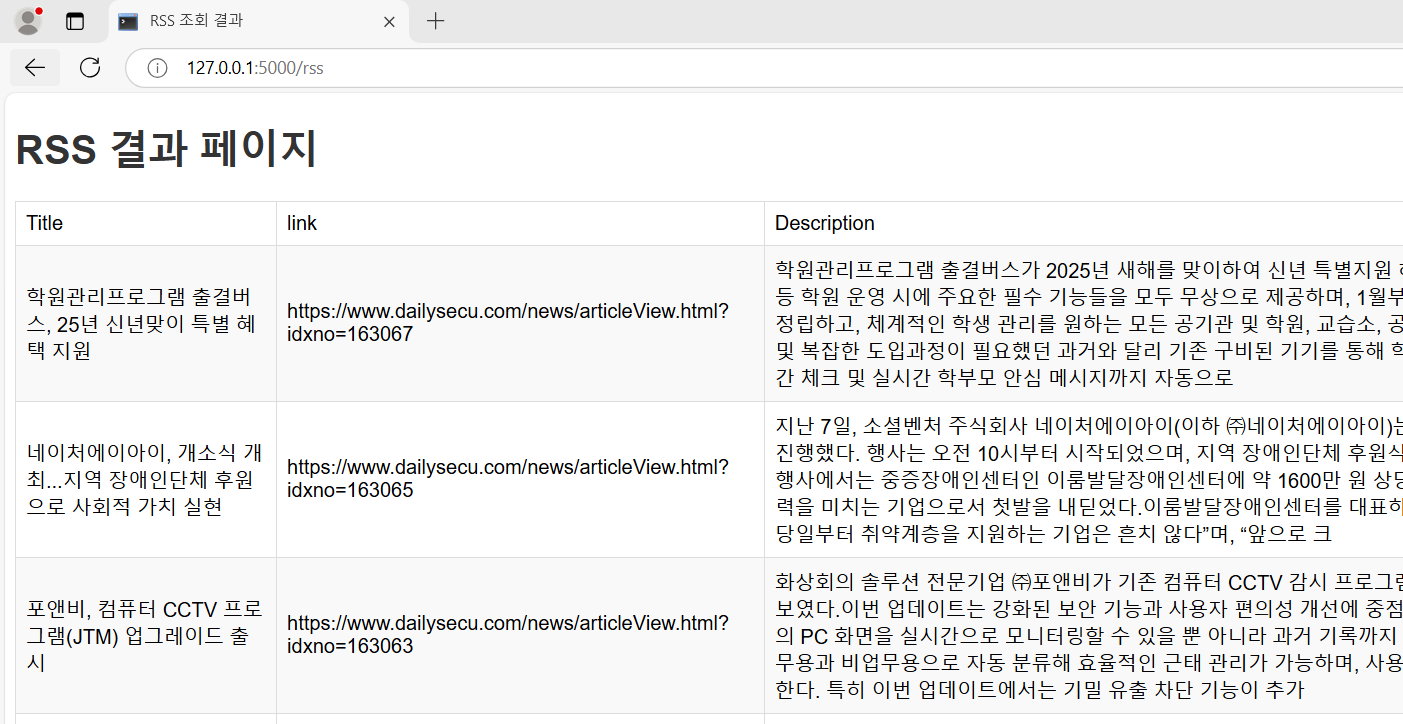Screen dimensions: 1403x724
Task: Click the URL ending idxno=163067
Action: click(508, 322)
